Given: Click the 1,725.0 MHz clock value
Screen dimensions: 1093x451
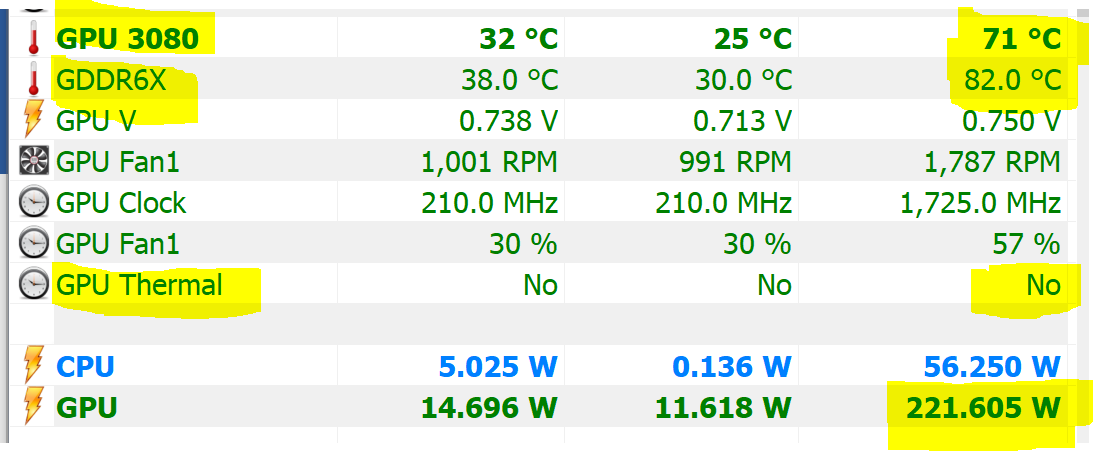Looking at the screenshot, I should pyautogui.click(x=981, y=204).
